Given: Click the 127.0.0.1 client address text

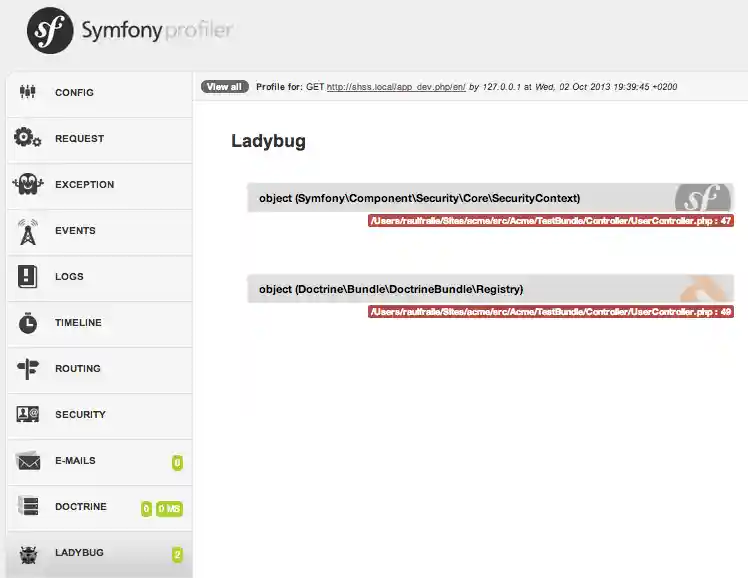Looking at the screenshot, I should [x=501, y=87].
